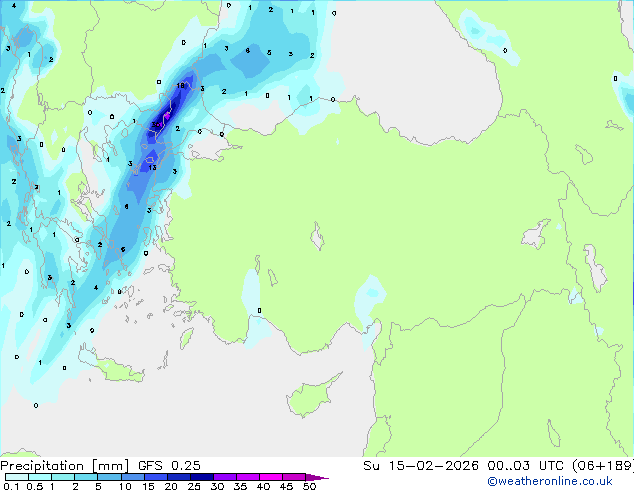Click the 30–35 mm purple legend swatch
Screen dimensions: 634x490
pos(224,477)
